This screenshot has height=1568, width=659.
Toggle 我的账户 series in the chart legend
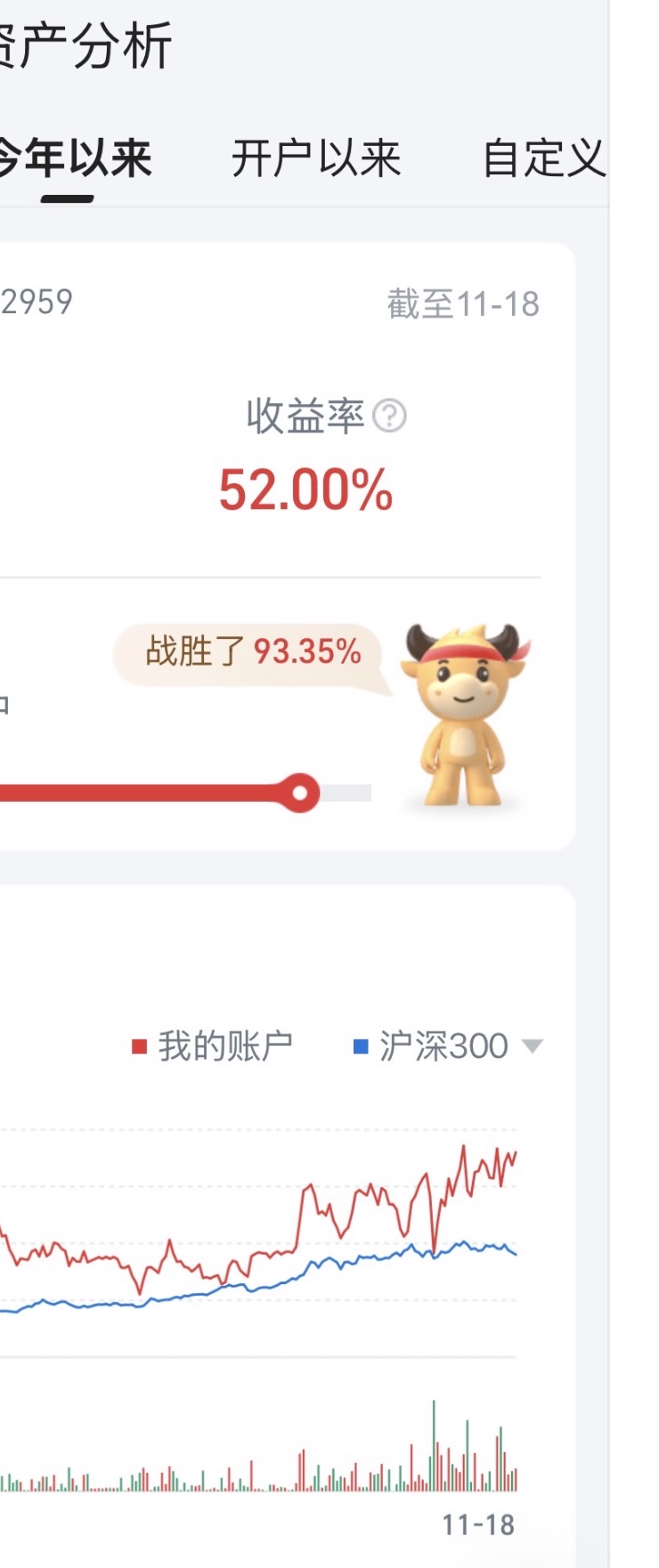213,1047
